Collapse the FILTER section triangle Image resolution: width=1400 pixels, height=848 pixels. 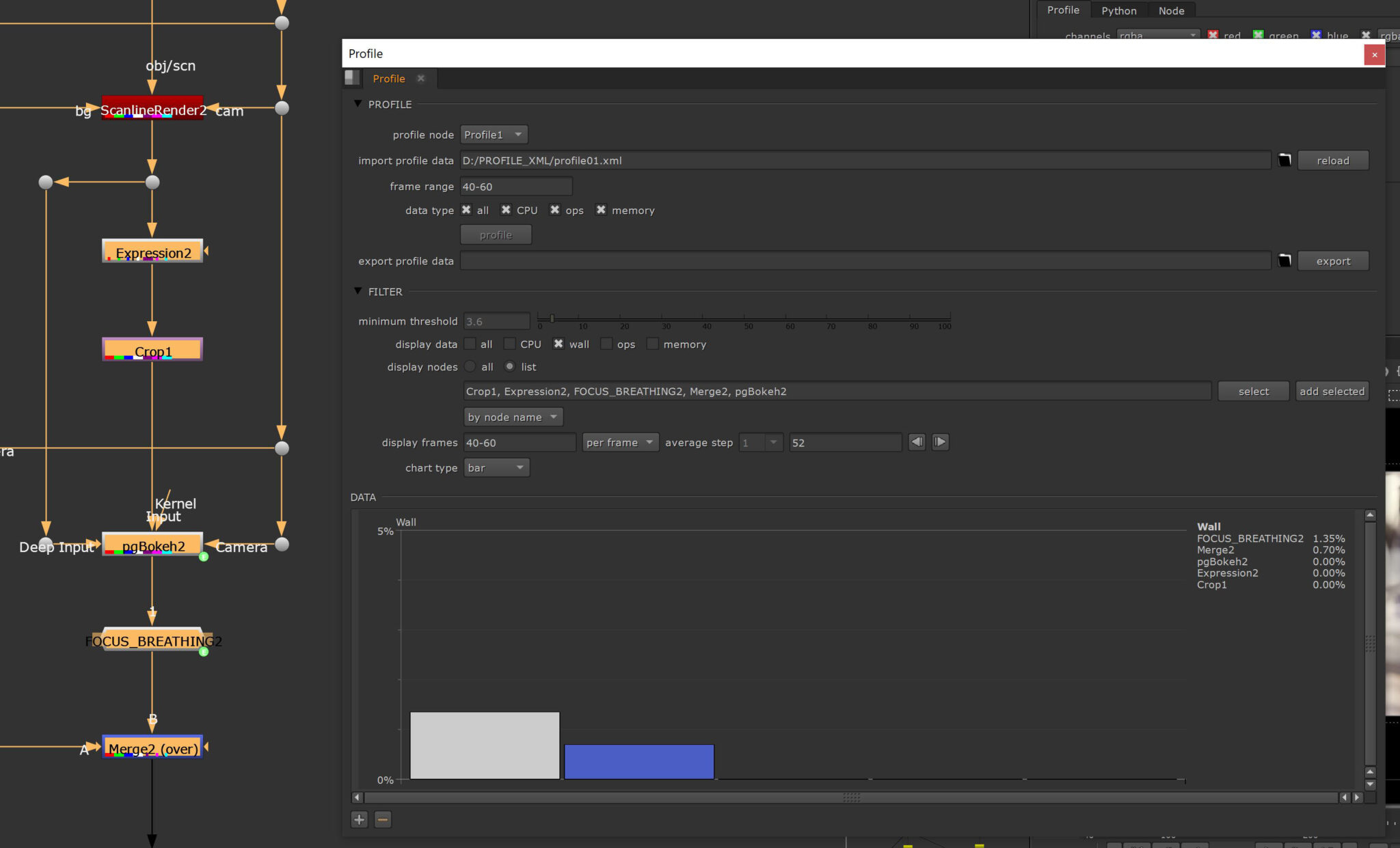pos(358,291)
